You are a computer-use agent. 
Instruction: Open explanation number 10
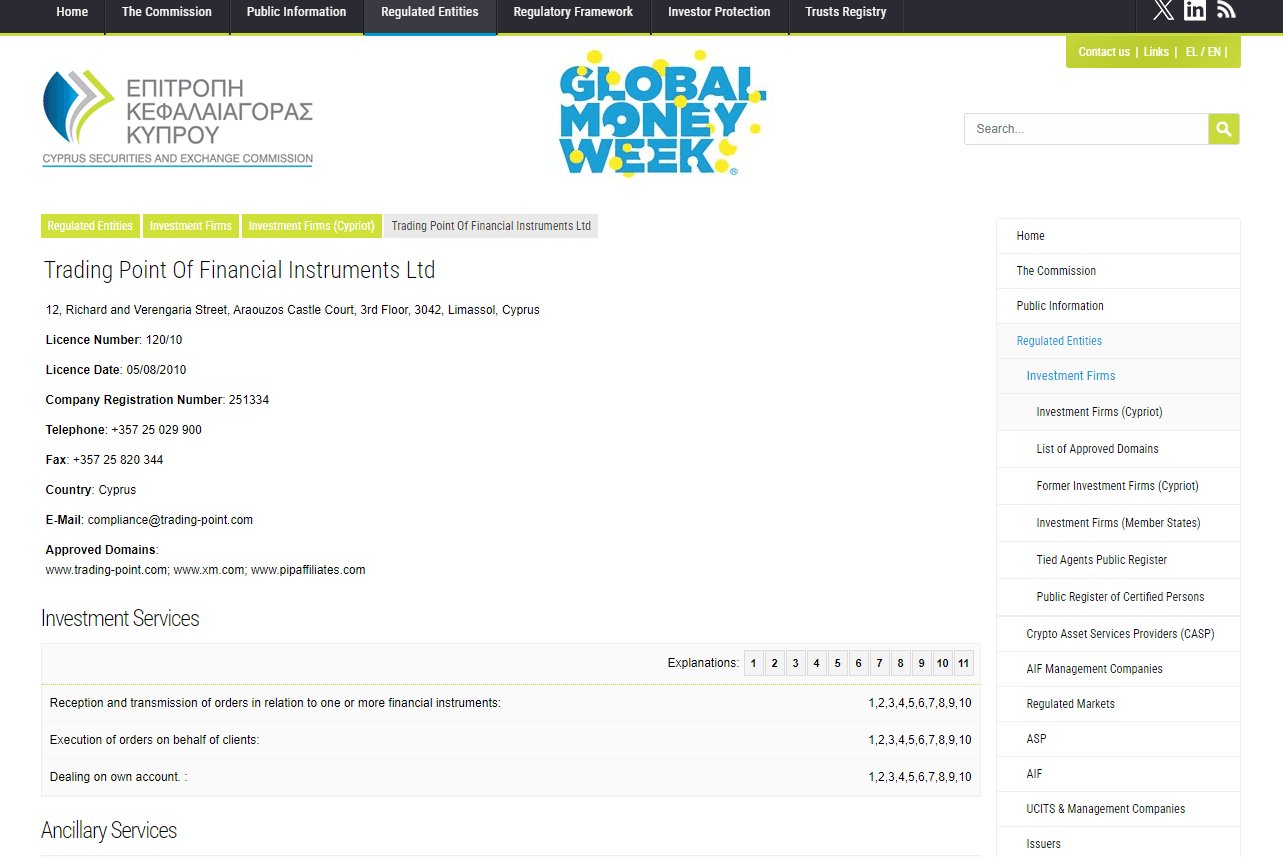pyautogui.click(x=942, y=663)
